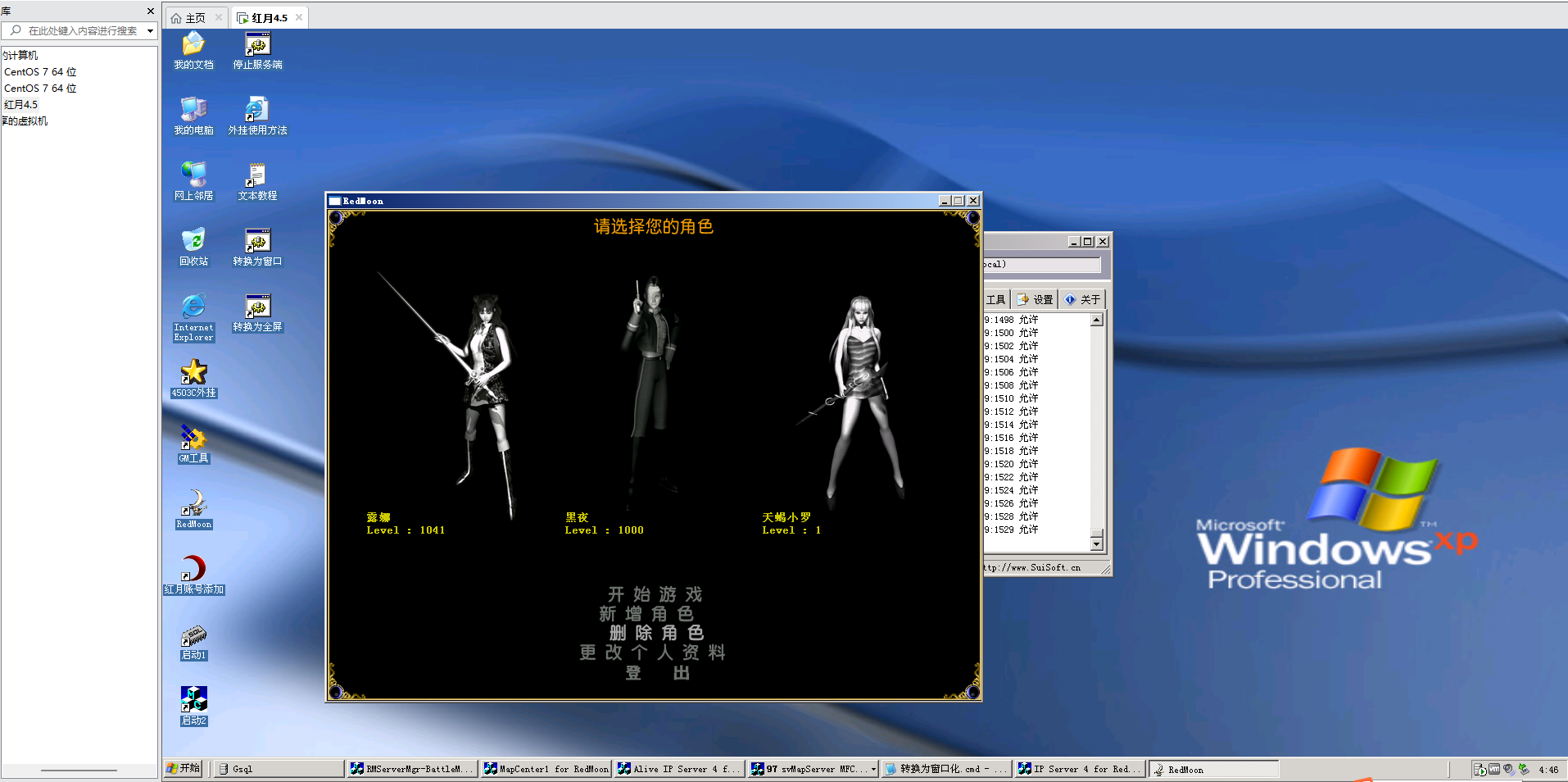The height and width of the screenshot is (782, 1568).
Task: Open the 4503C外挂 star desktop icon
Action: (193, 374)
